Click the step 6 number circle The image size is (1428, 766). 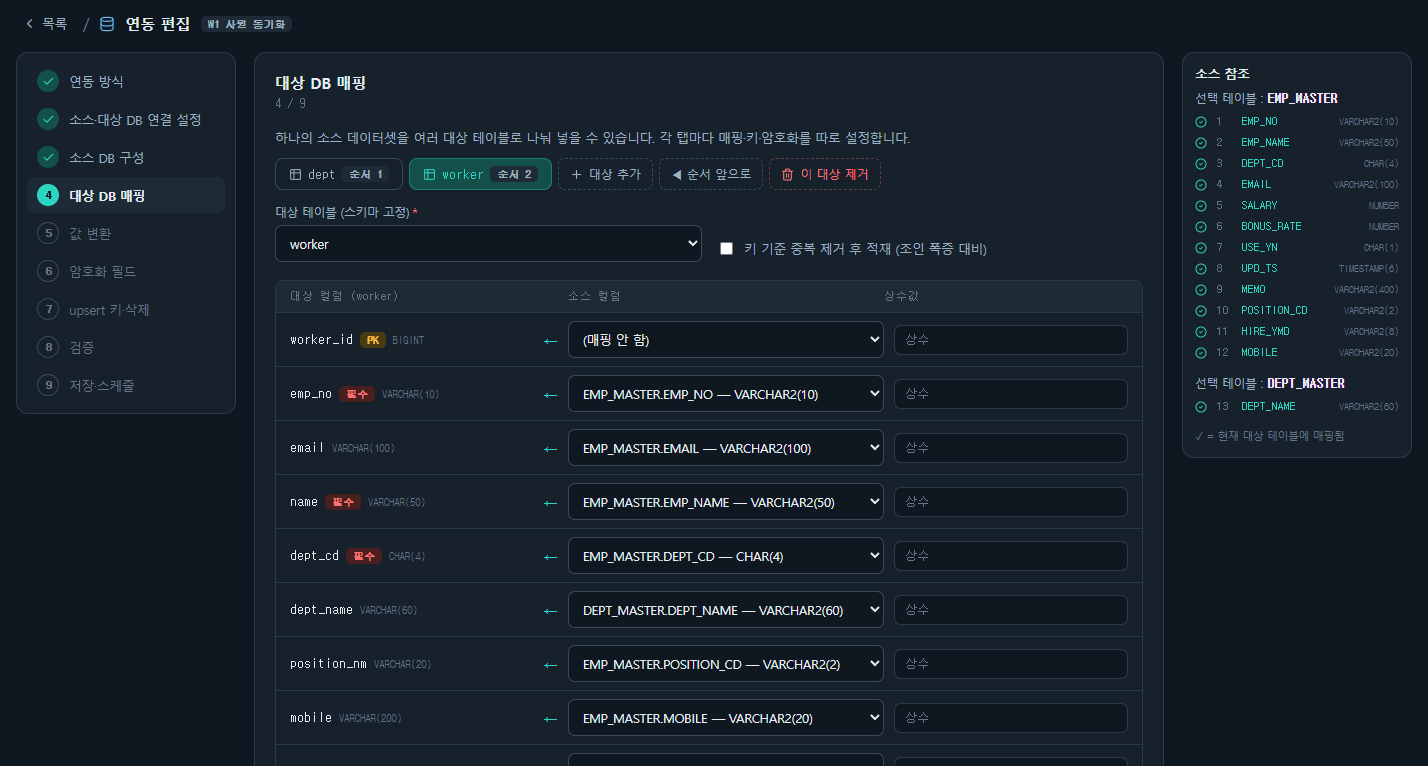48,271
